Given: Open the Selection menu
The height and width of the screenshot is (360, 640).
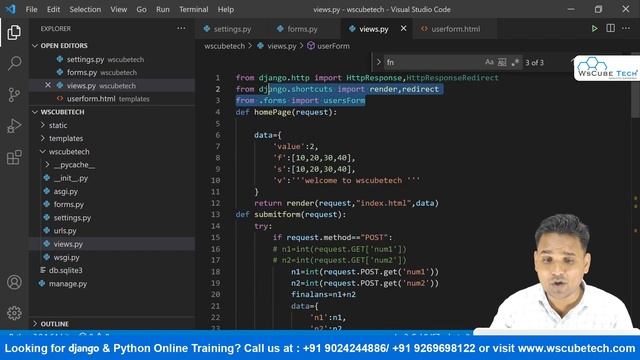Looking at the screenshot, I should tap(85, 9).
